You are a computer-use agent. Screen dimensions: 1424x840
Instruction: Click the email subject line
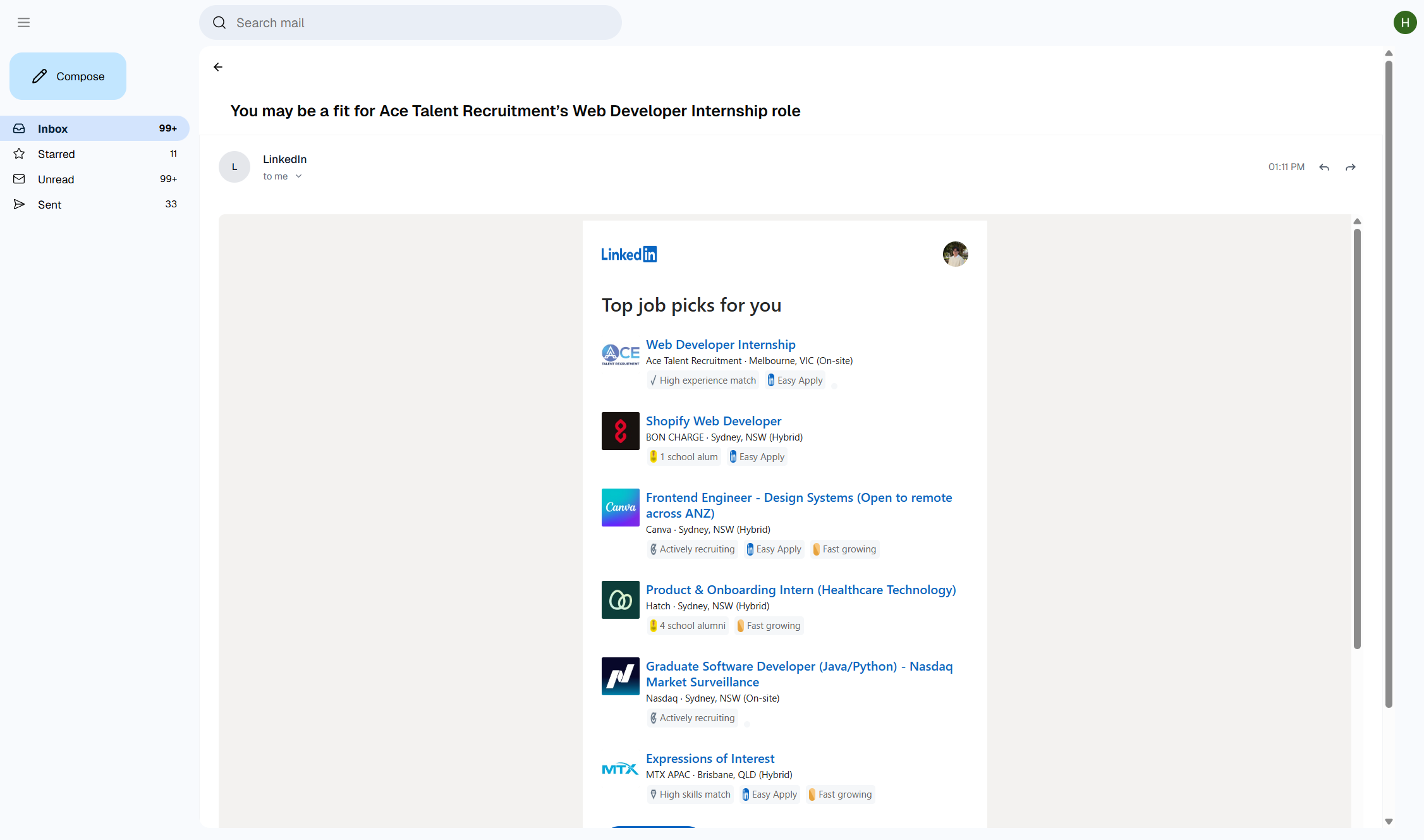pos(515,111)
